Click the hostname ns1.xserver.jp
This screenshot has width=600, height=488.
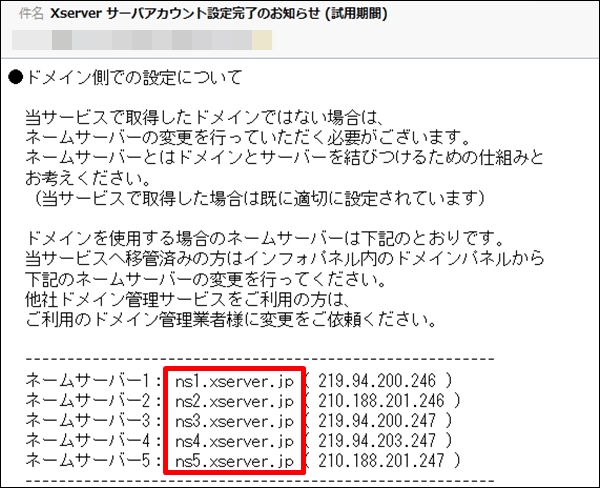(x=234, y=381)
